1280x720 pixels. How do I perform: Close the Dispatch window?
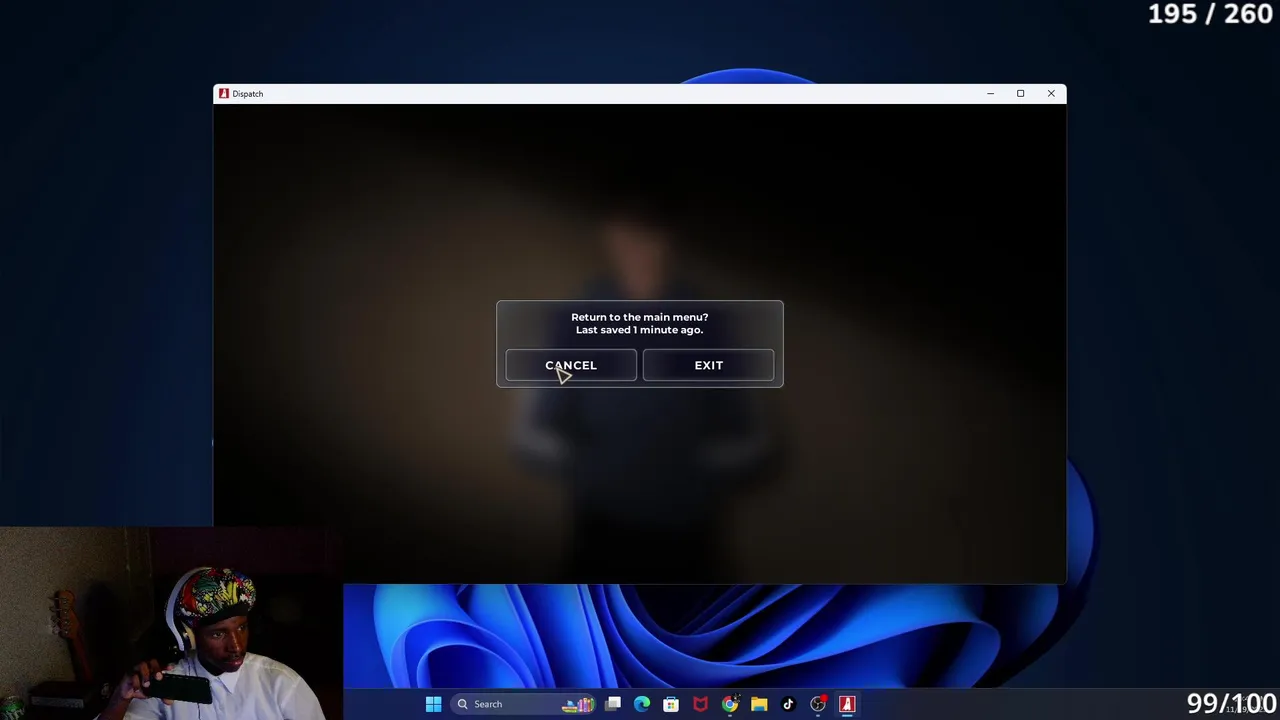pyautogui.click(x=1051, y=93)
